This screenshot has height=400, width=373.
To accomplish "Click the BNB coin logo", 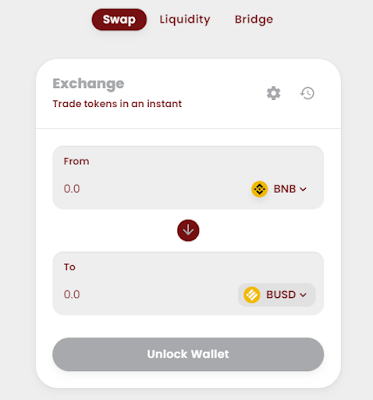I will [260, 189].
